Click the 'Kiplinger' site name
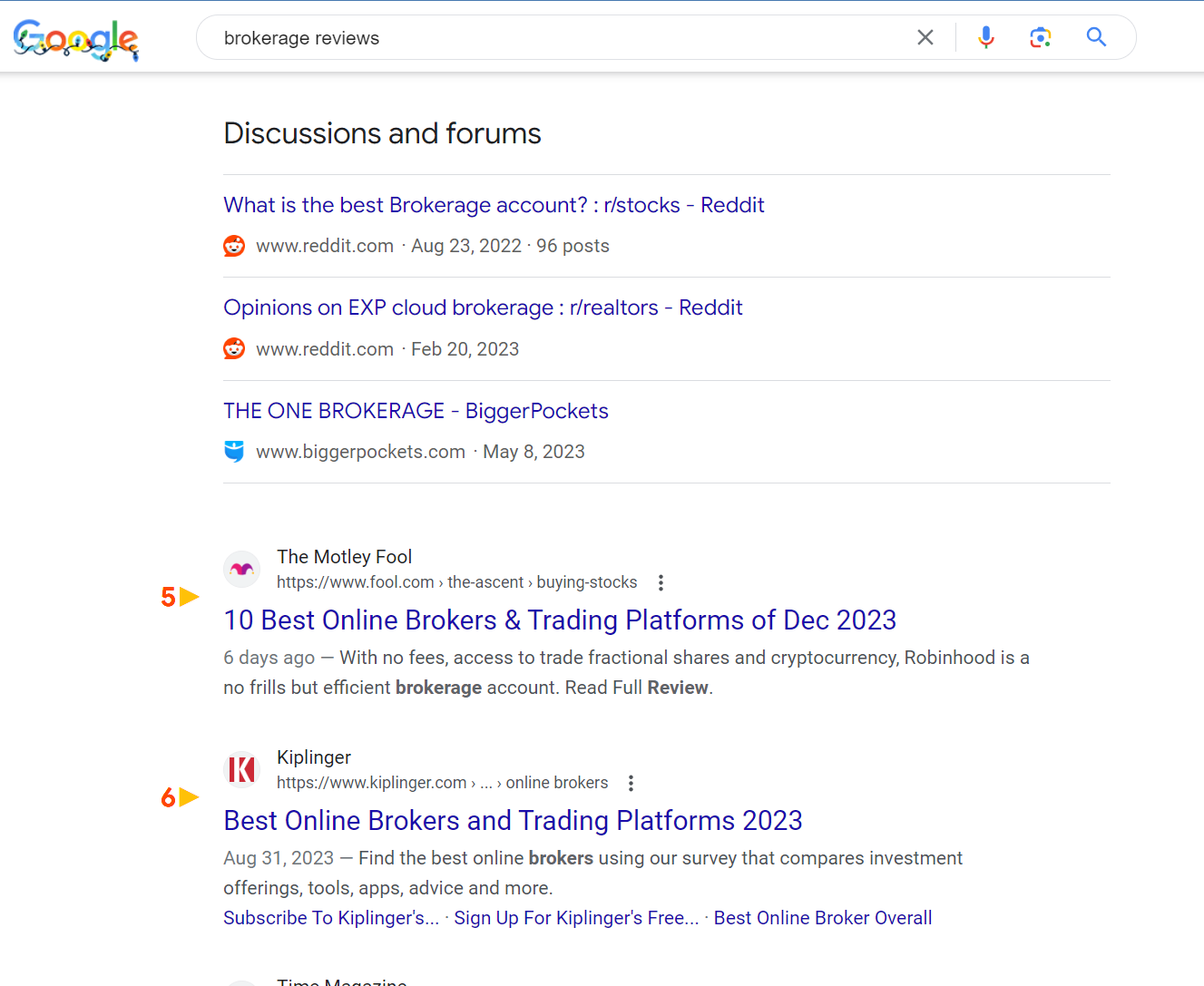This screenshot has width=1204, height=986. (314, 757)
